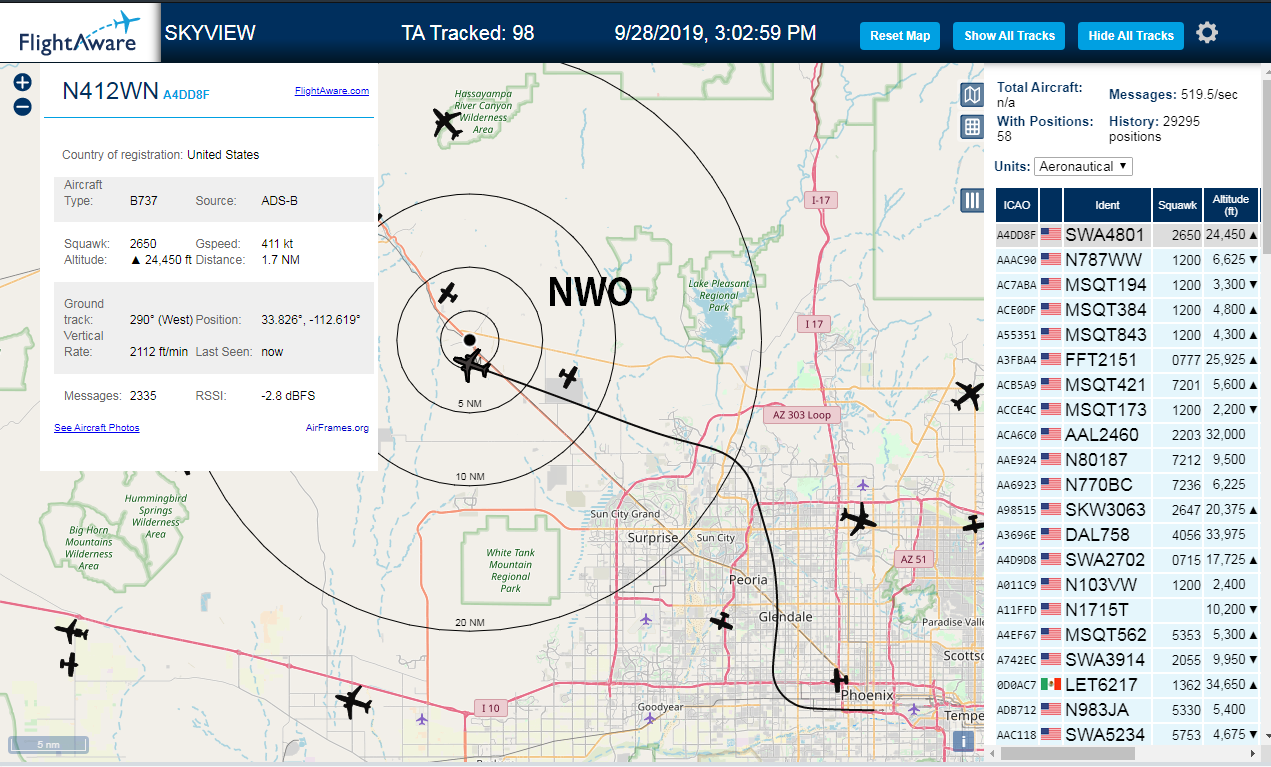Click purple airport marker near Goodyear
Image resolution: width=1271 pixels, height=767 pixels.
(x=651, y=718)
